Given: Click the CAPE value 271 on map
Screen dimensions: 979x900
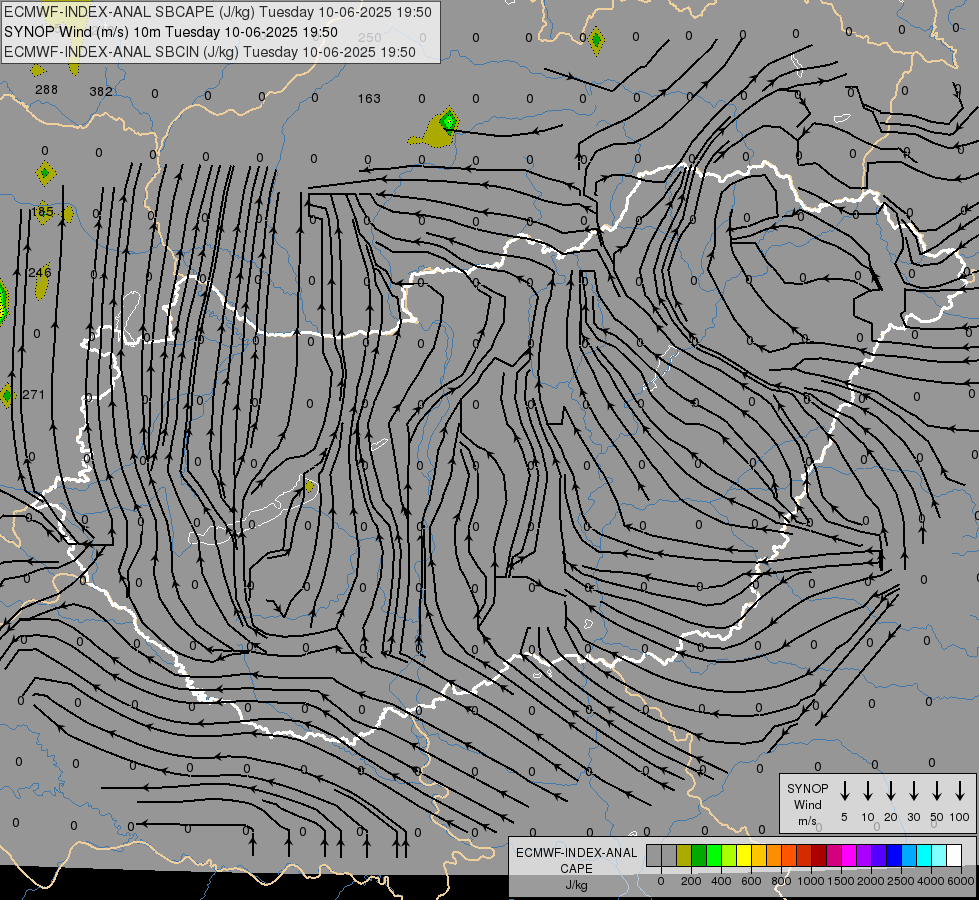Looking at the screenshot, I should point(34,395).
